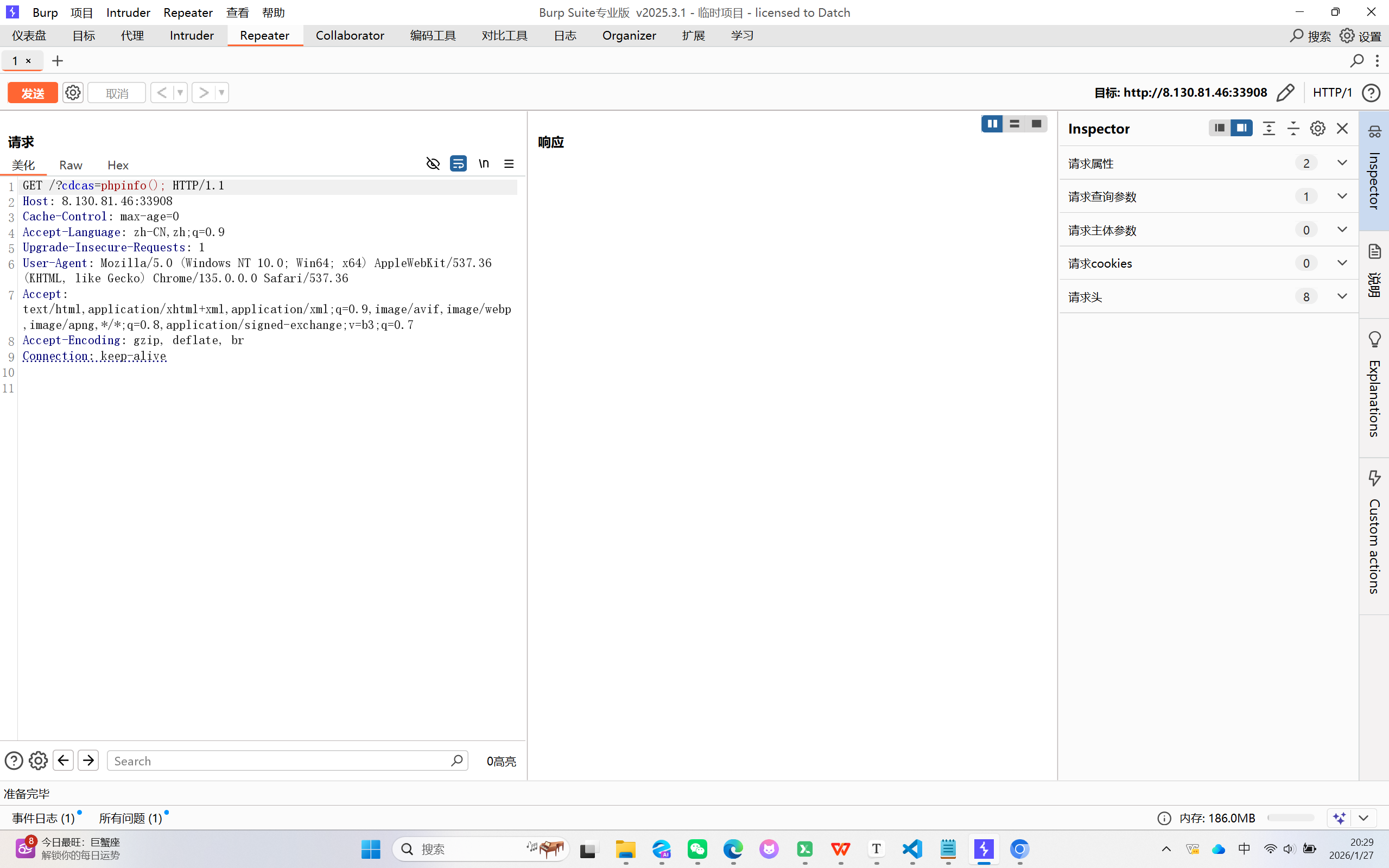This screenshot has height=868, width=1389.
Task: Click the target edit pencil icon
Action: [x=1286, y=92]
